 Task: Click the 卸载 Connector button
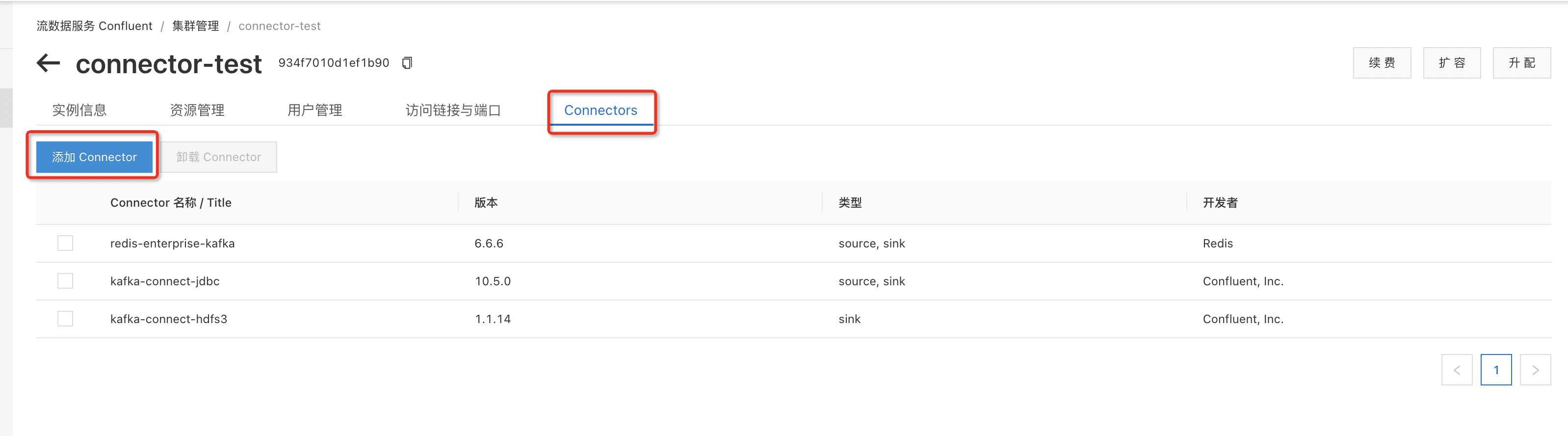(218, 157)
